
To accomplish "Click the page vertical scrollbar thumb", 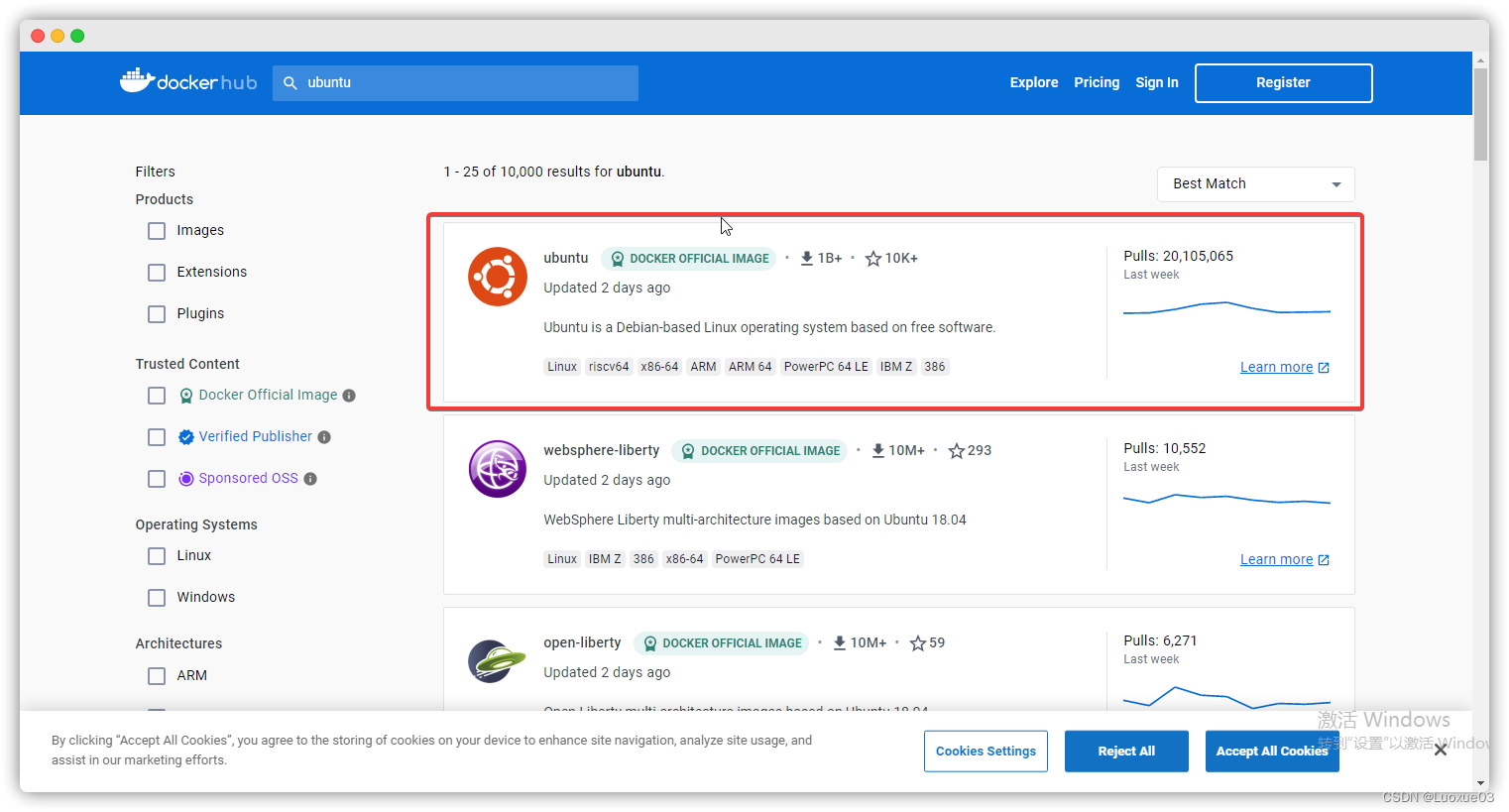I will click(1480, 114).
